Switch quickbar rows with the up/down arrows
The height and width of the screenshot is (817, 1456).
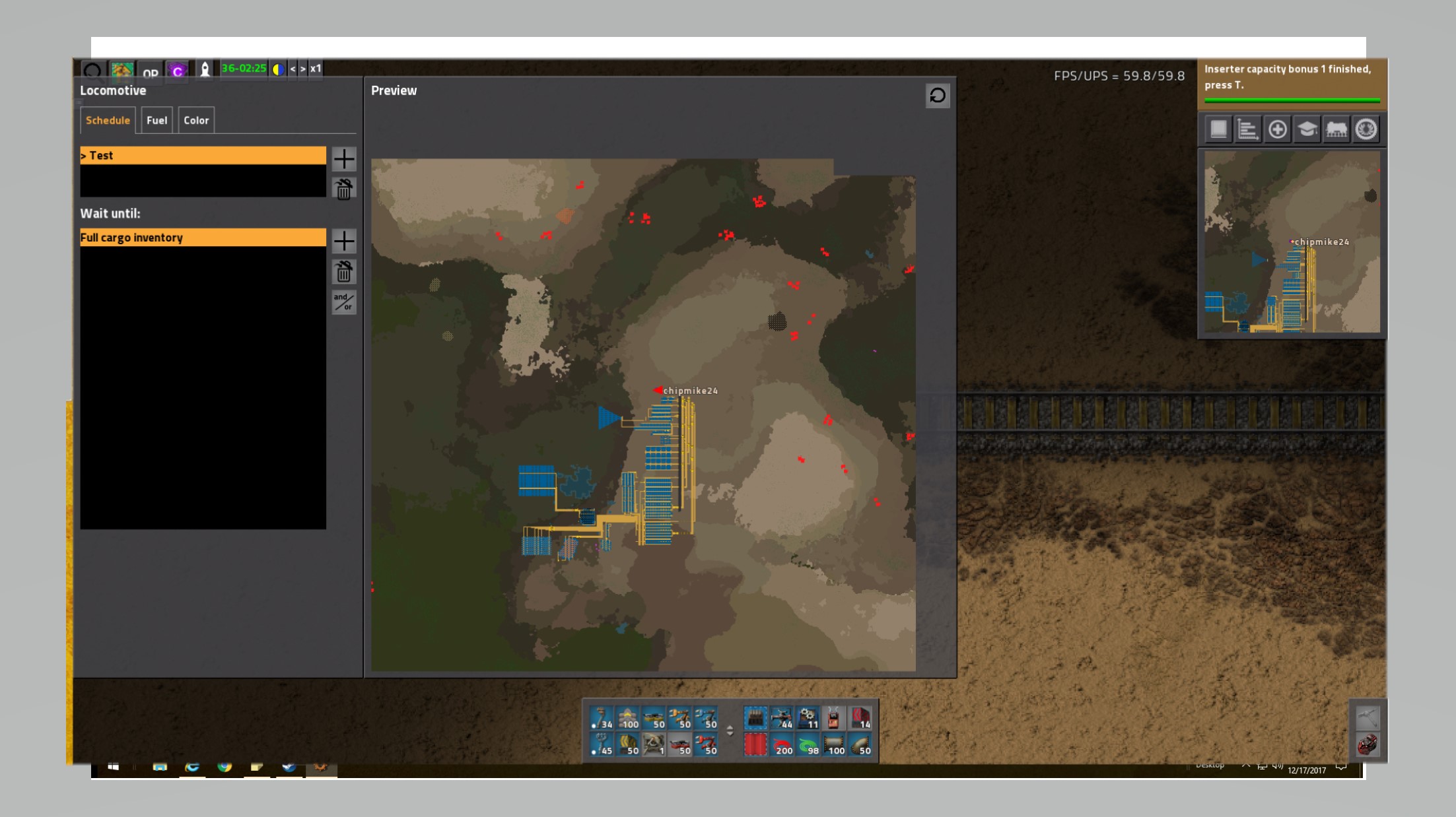tap(730, 731)
